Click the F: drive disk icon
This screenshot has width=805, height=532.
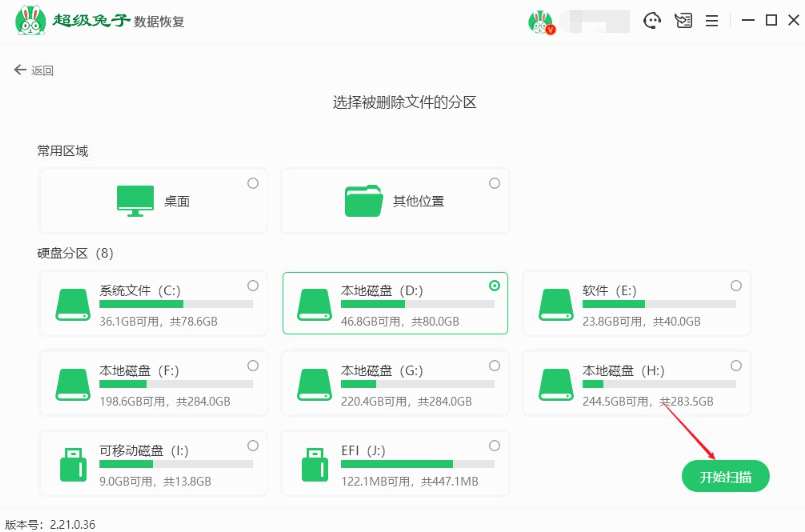[x=73, y=385]
